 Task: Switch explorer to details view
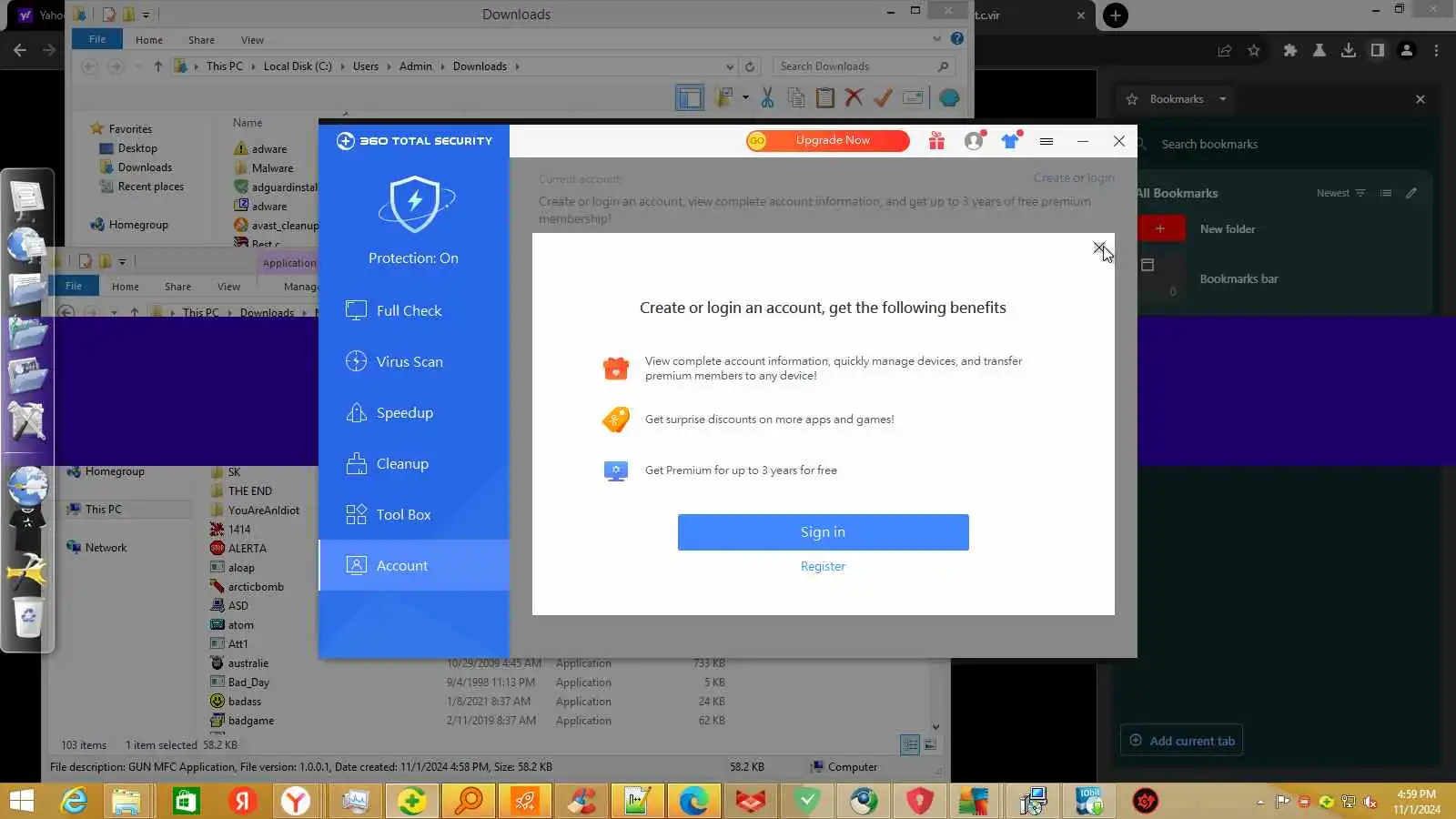[x=910, y=744]
